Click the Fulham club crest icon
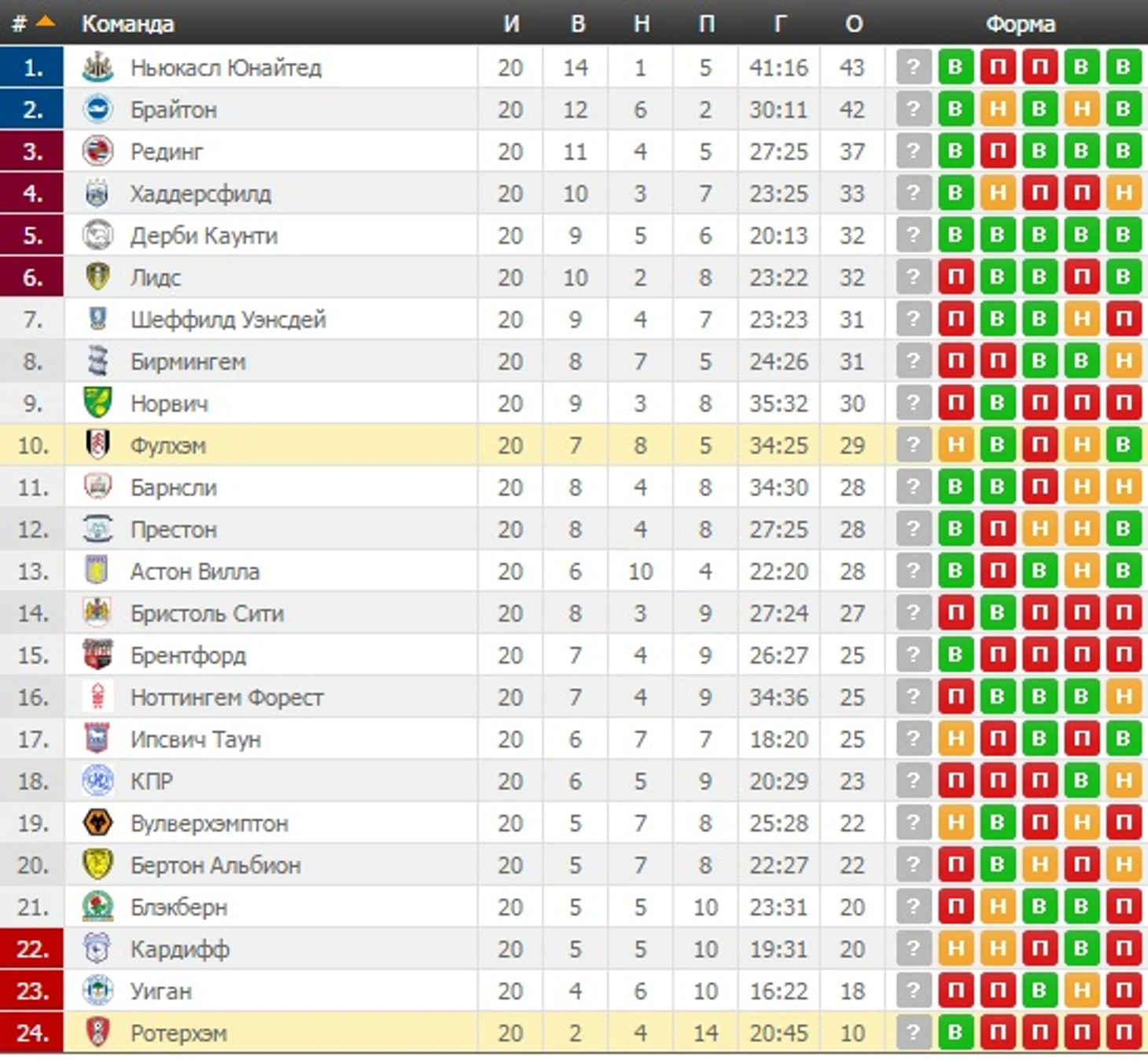 98,445
